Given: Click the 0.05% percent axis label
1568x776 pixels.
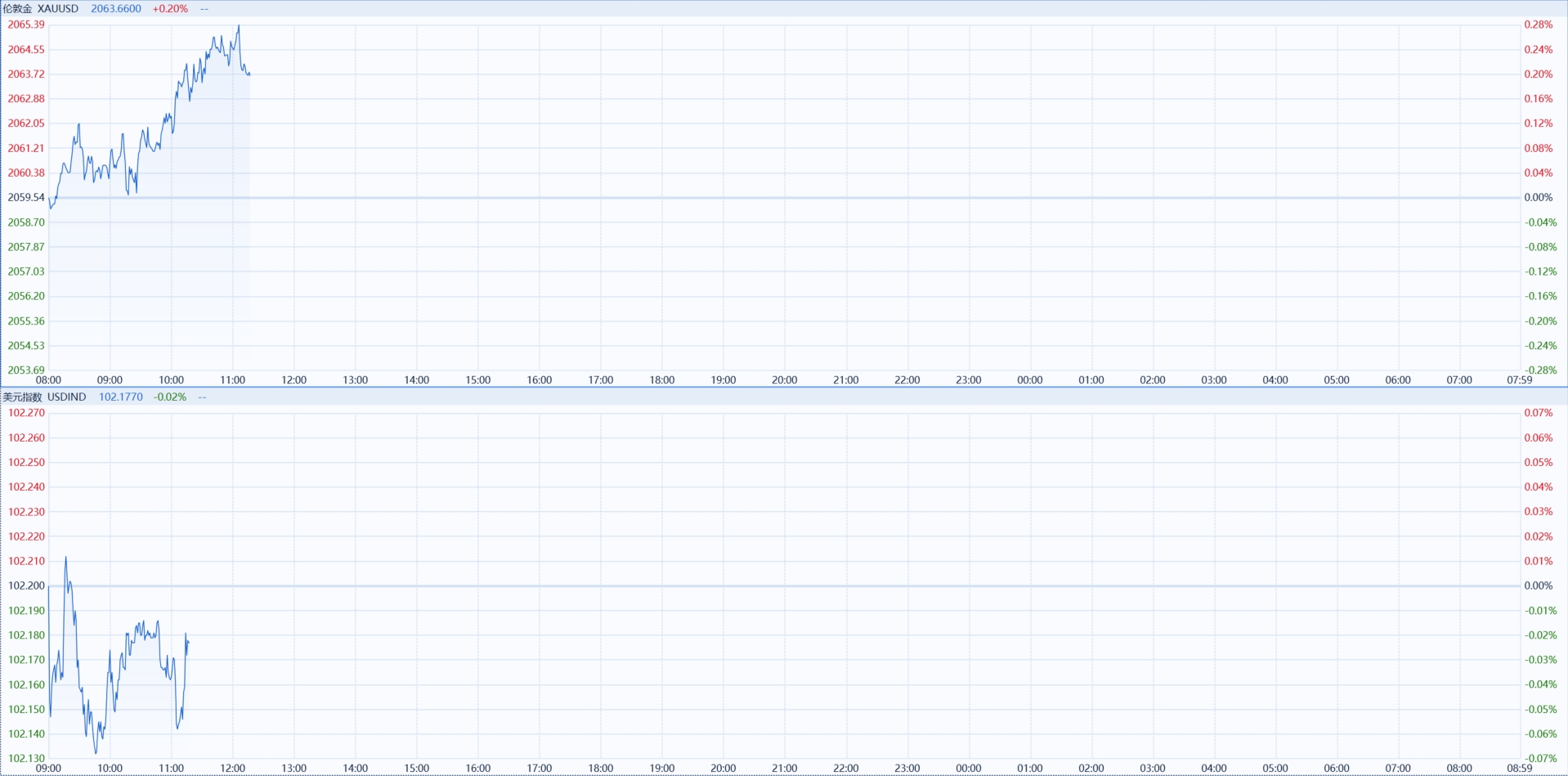Looking at the screenshot, I should click(1538, 463).
